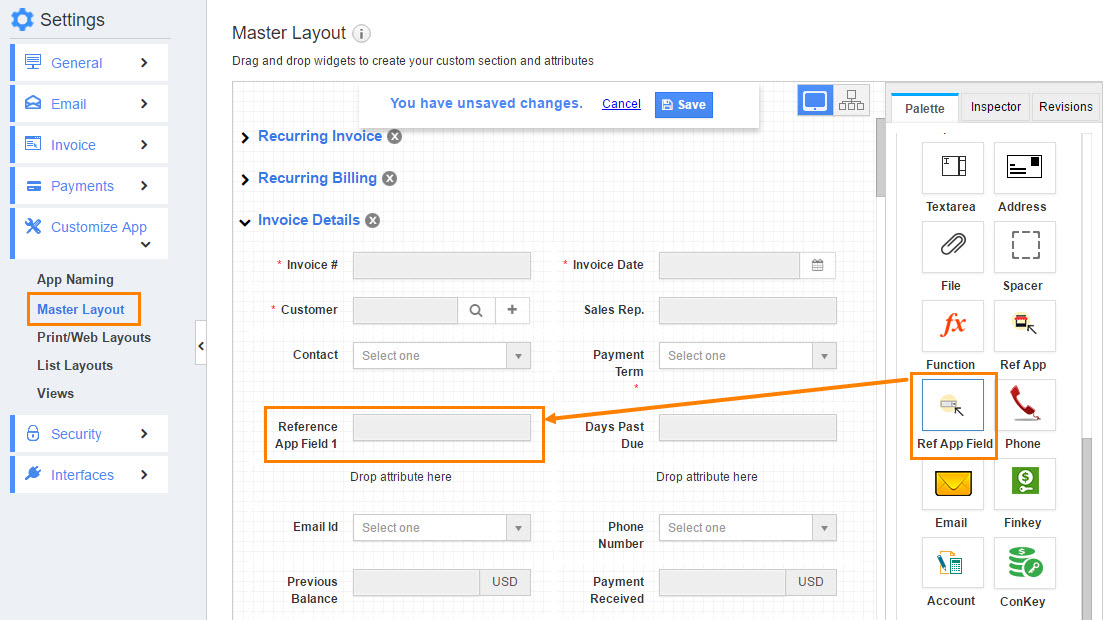
Task: Pick the Ref App widget
Action: (x=1024, y=326)
